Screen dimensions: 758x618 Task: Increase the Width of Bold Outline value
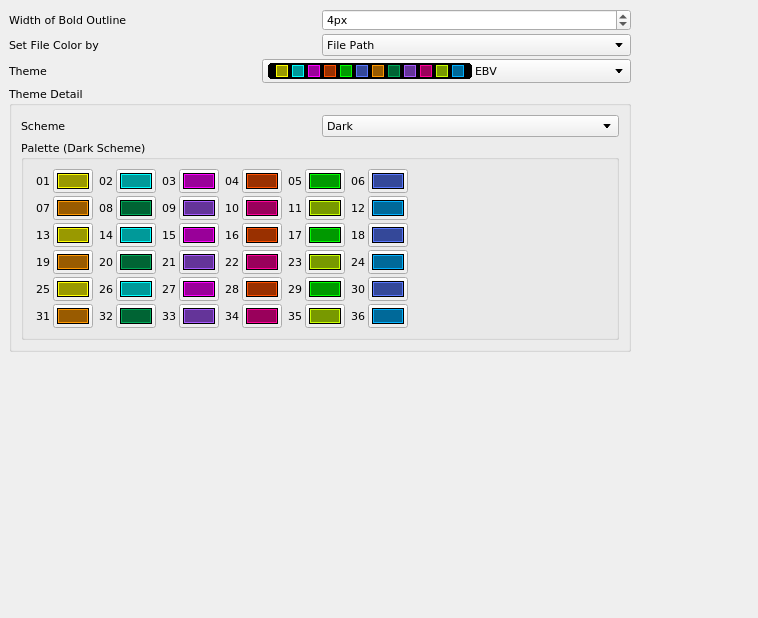pos(623,16)
